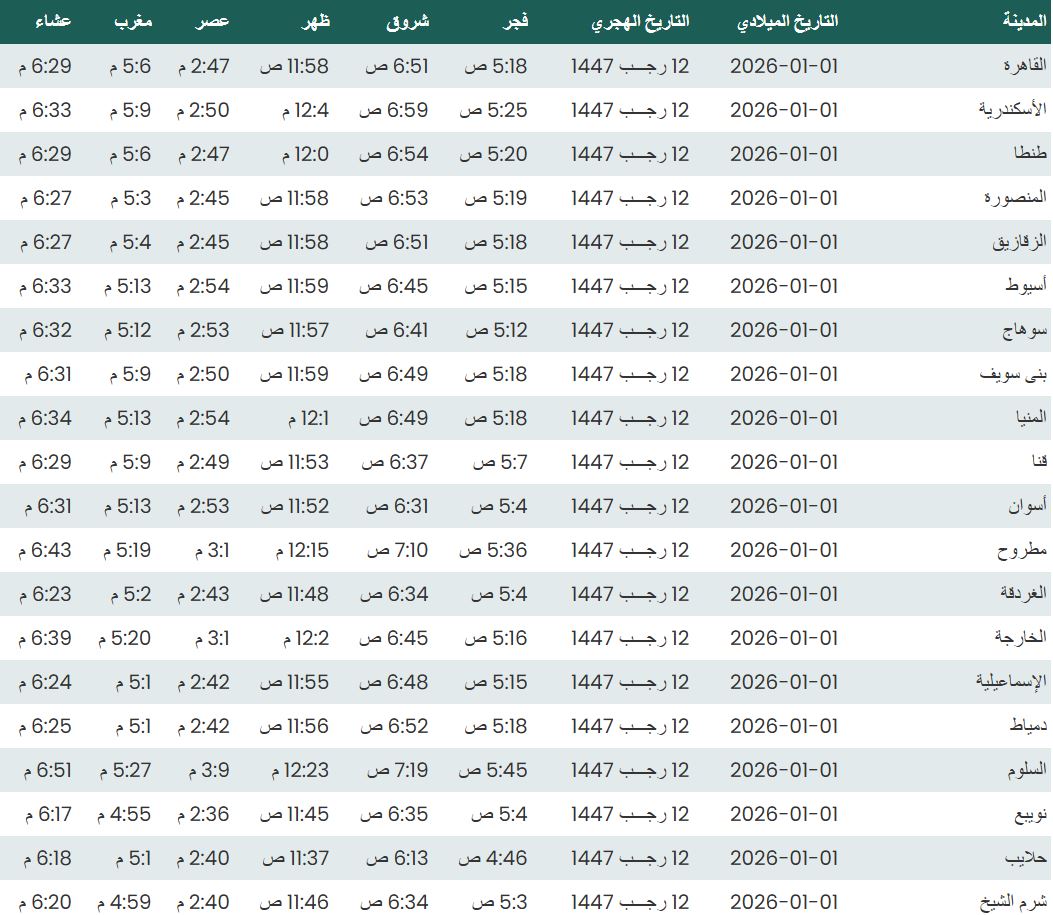This screenshot has height=915, width=1053.
Task: Select Maghrib time 4:55 م for نويبع
Action: tap(124, 814)
